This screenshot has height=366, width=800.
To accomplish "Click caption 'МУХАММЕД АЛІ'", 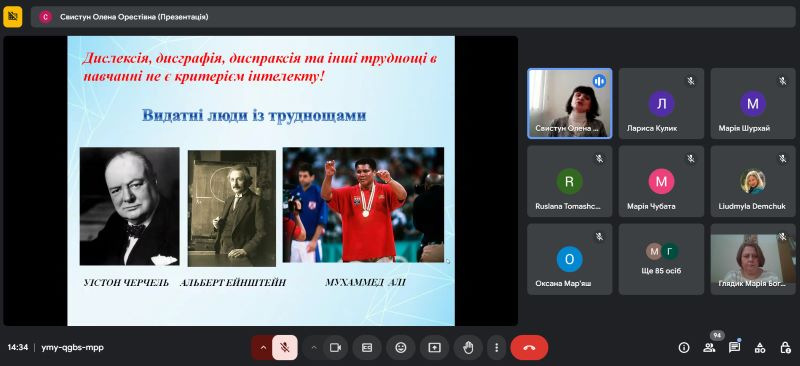I will [365, 282].
